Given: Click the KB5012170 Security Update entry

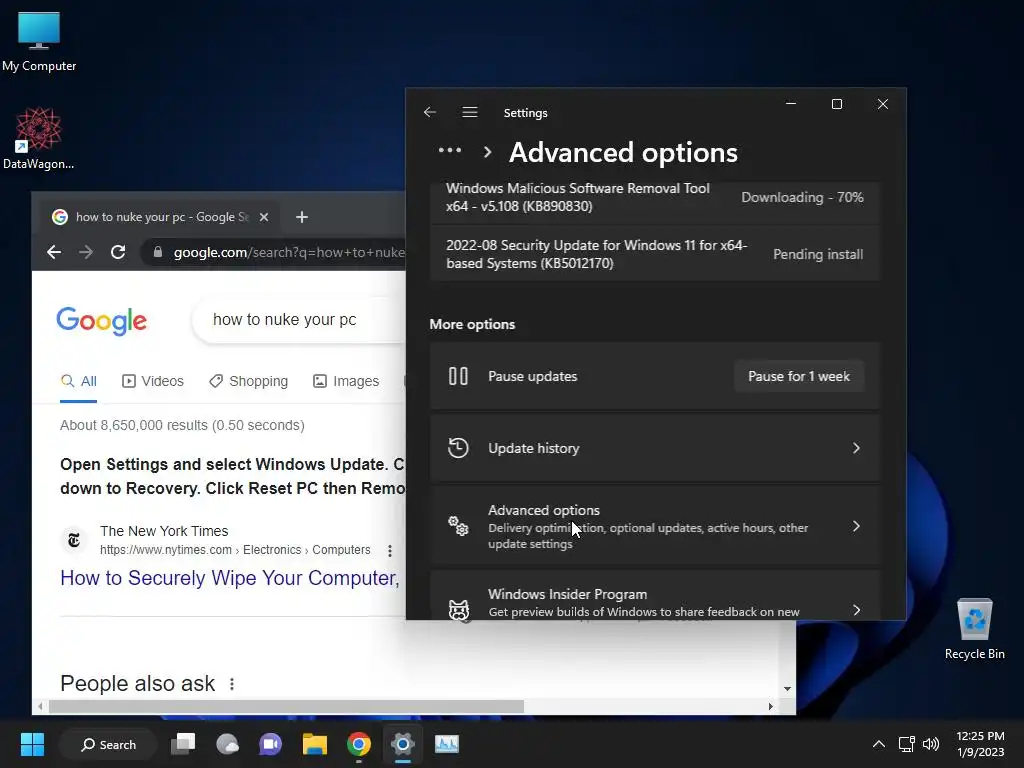Looking at the screenshot, I should coord(655,254).
